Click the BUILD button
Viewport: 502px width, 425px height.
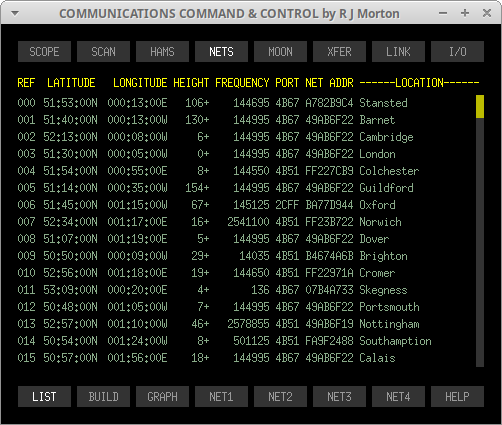pyautogui.click(x=103, y=397)
